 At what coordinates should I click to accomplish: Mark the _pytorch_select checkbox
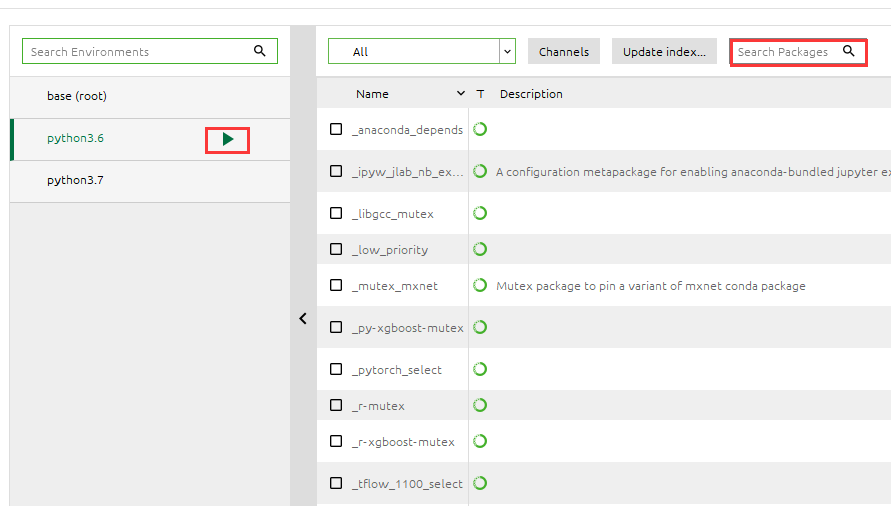(336, 369)
